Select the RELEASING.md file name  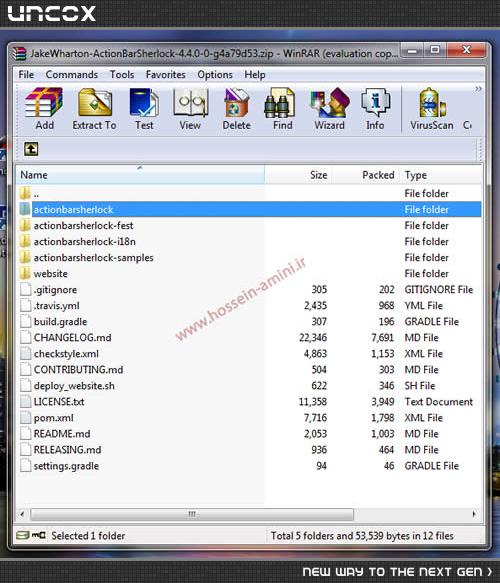tap(67, 450)
